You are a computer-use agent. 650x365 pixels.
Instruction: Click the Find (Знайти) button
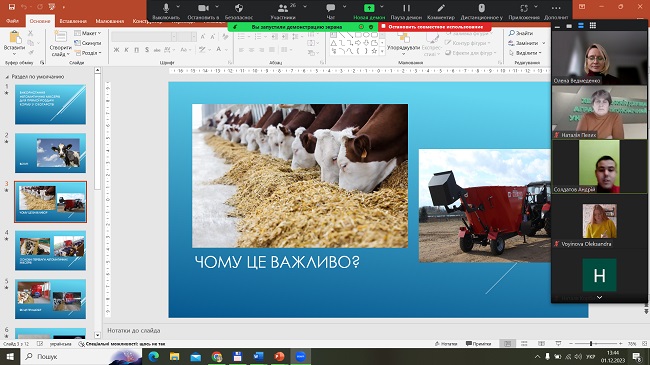tap(521, 33)
